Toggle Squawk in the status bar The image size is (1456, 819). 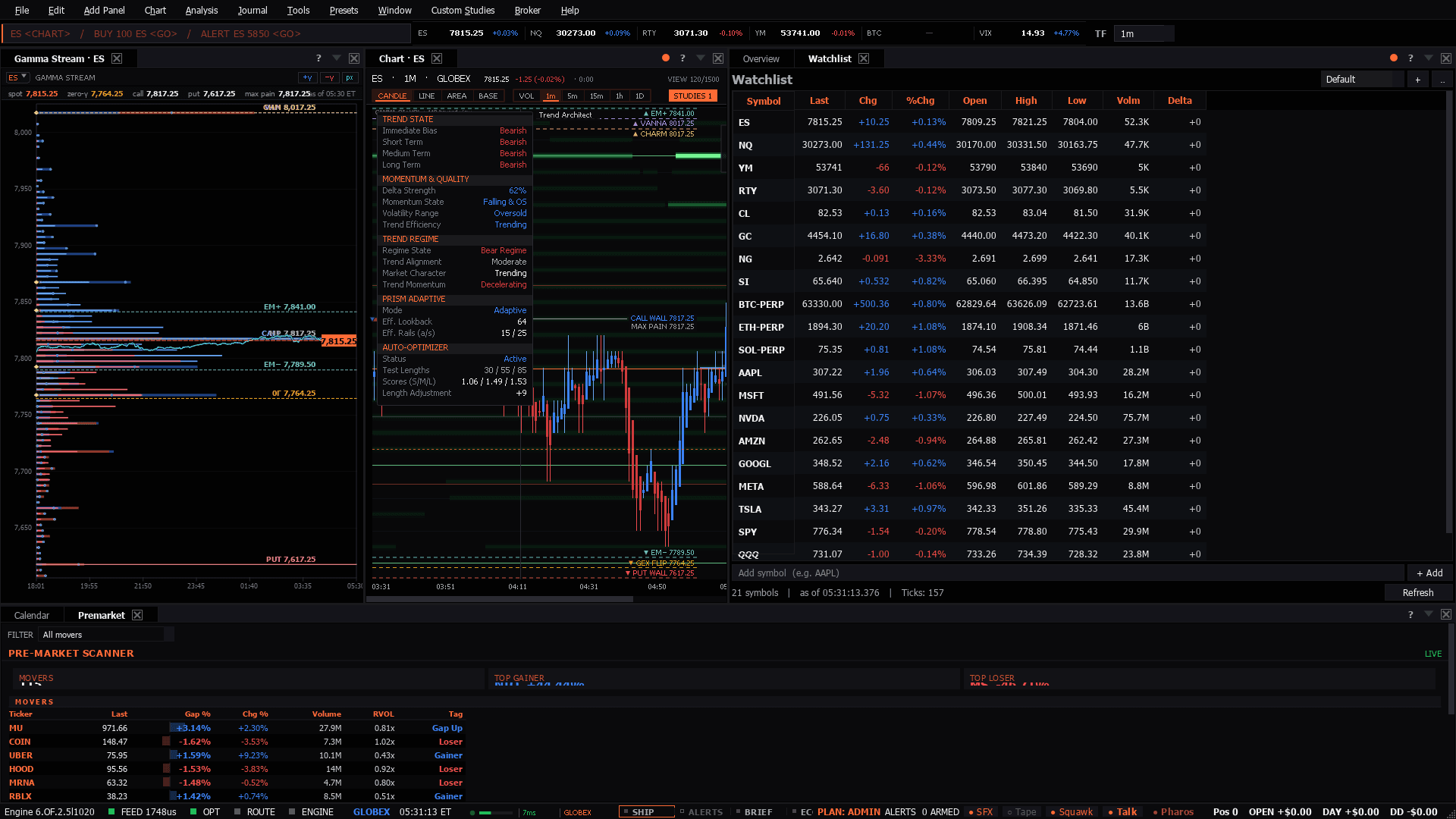pos(1071,811)
